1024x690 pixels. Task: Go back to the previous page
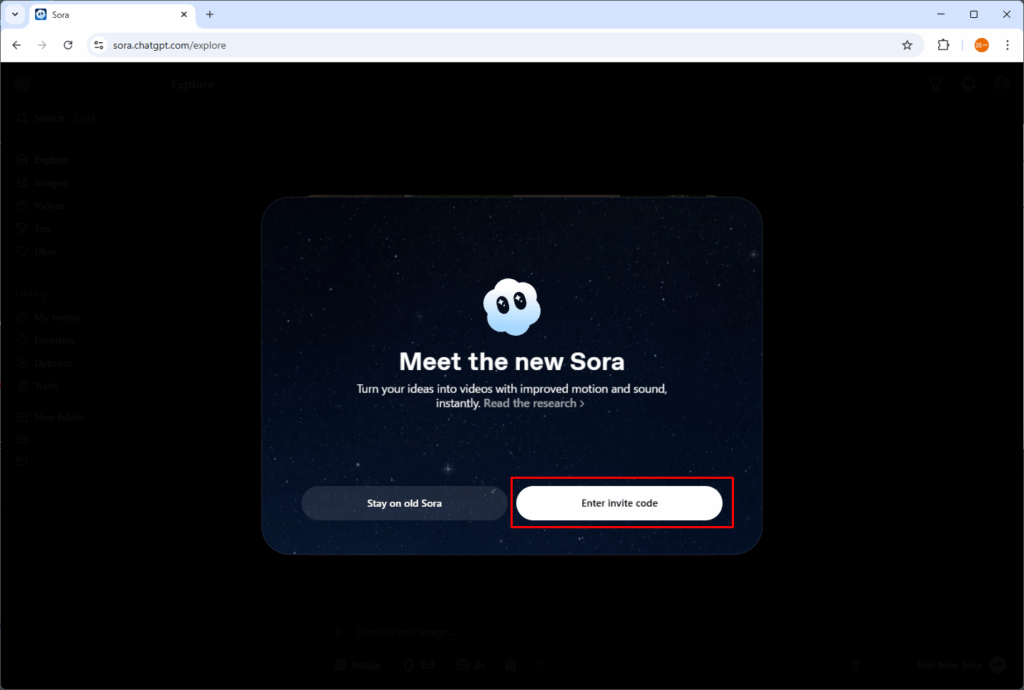[16, 45]
